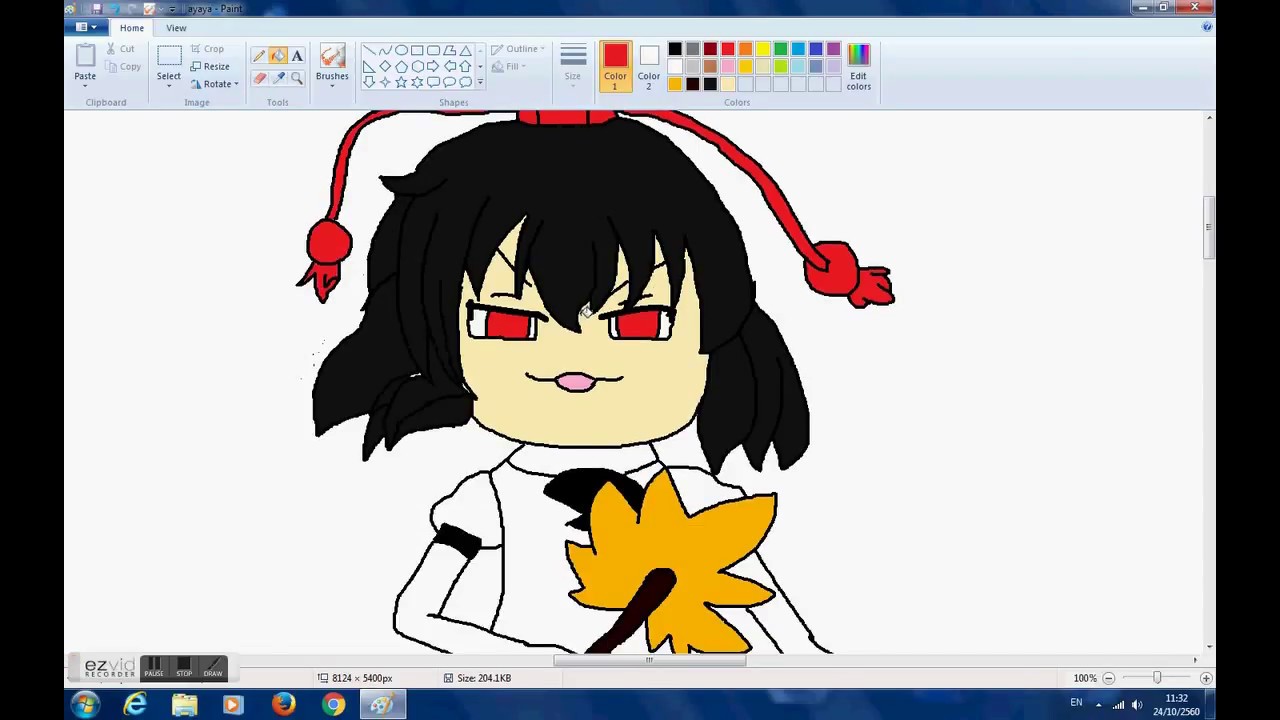Choose the Right triangle shape

click(x=369, y=67)
